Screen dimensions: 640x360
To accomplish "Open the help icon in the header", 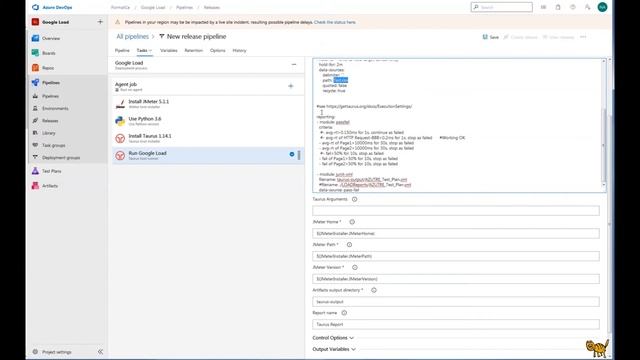I will [573, 7].
